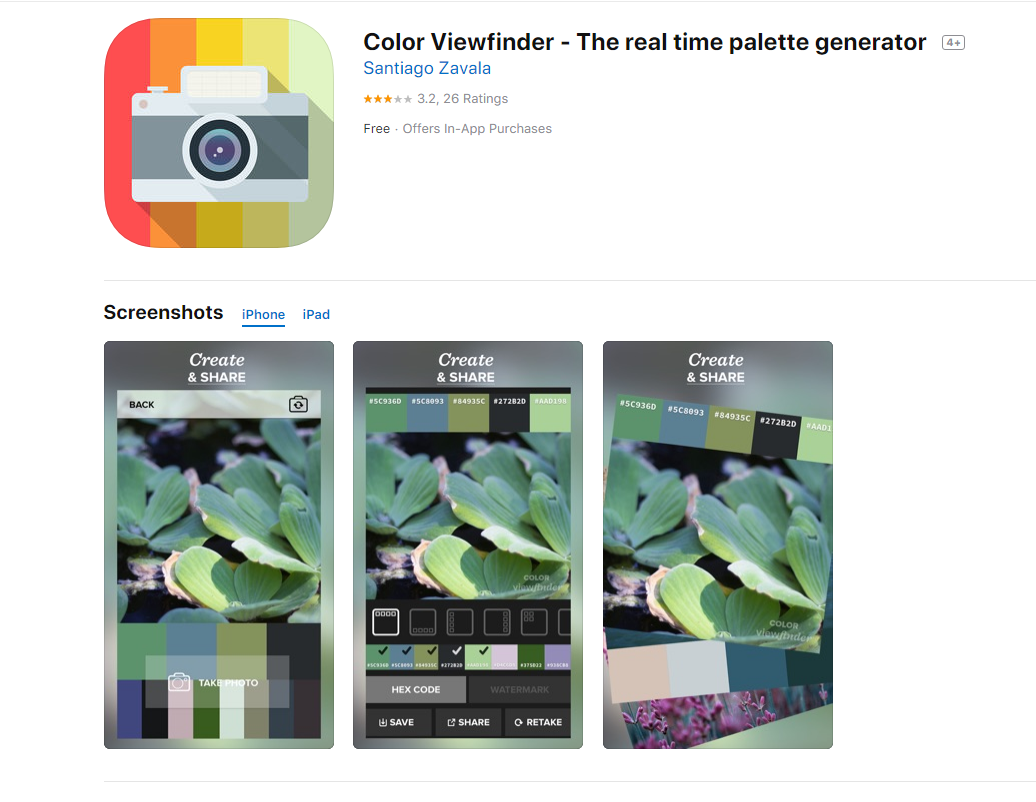Click the camera icon beside TAKE PHOTO
This screenshot has height=802, width=1036.
coord(179,682)
